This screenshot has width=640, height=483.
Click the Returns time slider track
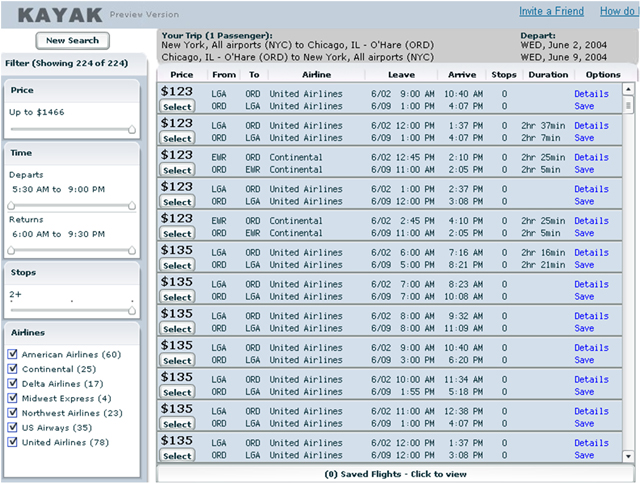72,250
